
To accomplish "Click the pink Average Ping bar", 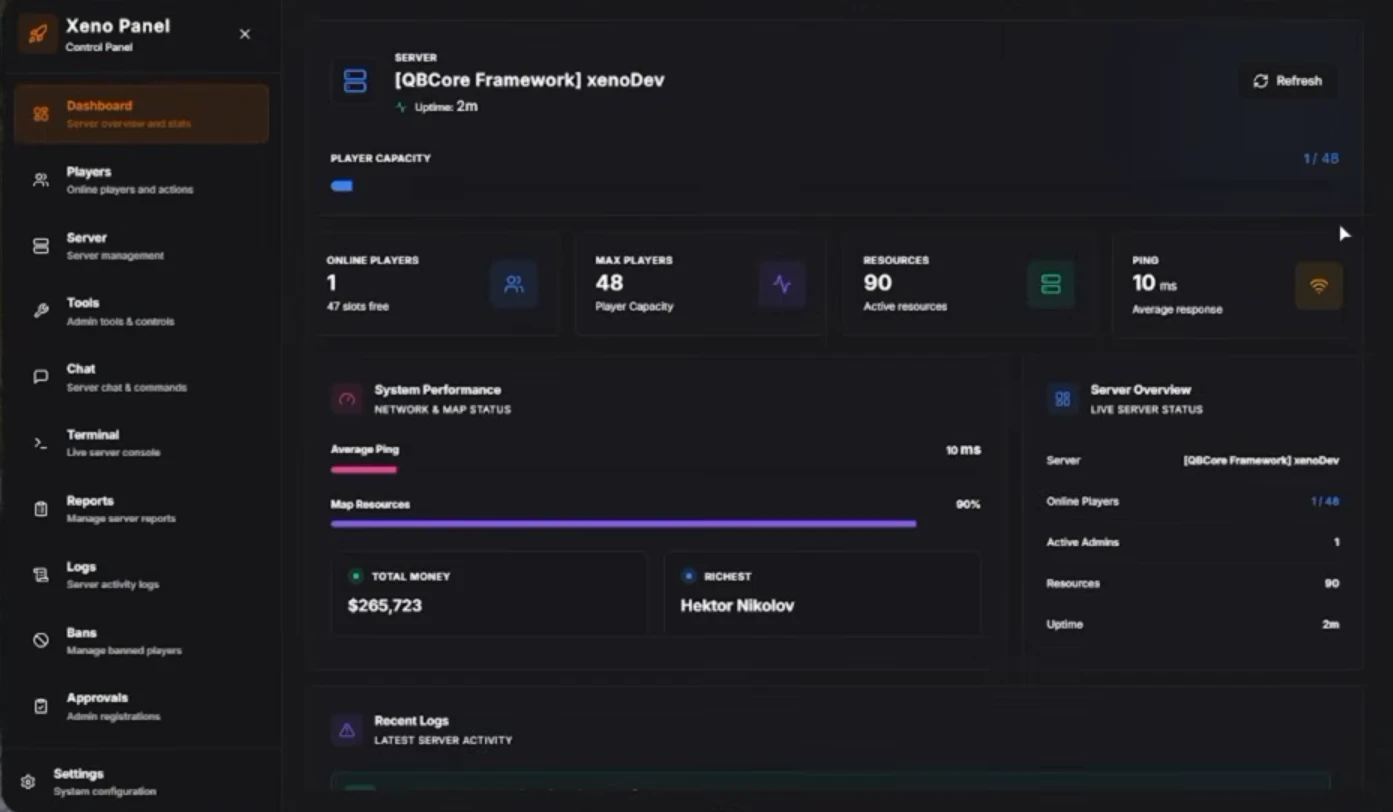I will tap(364, 469).
